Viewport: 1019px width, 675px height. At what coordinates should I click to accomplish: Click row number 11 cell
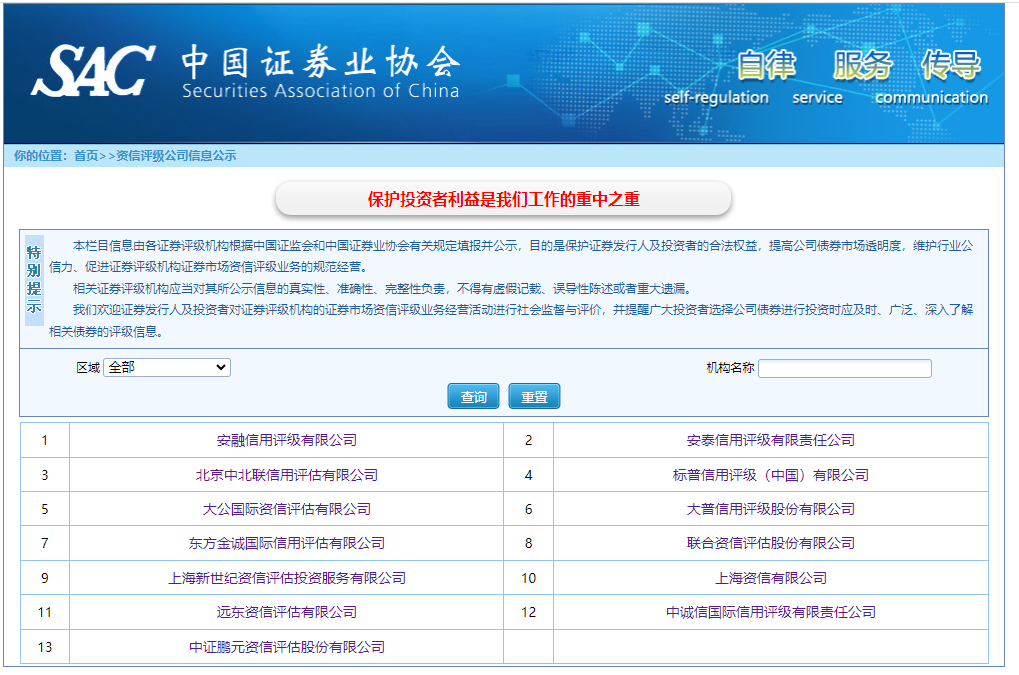click(x=44, y=612)
